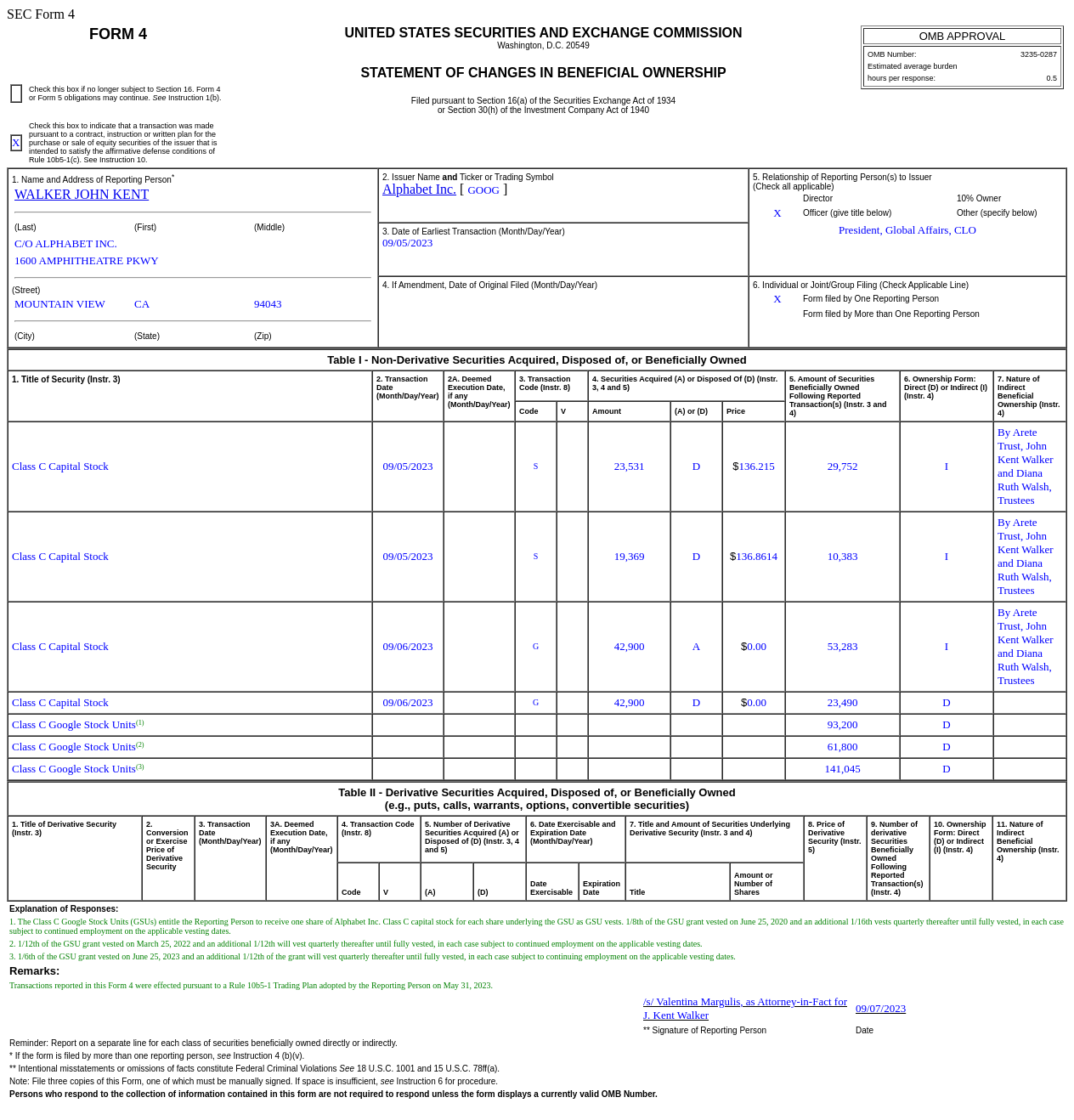Toggle the checked Rule 10b5-1(c) transaction checkbox

coord(16,143)
